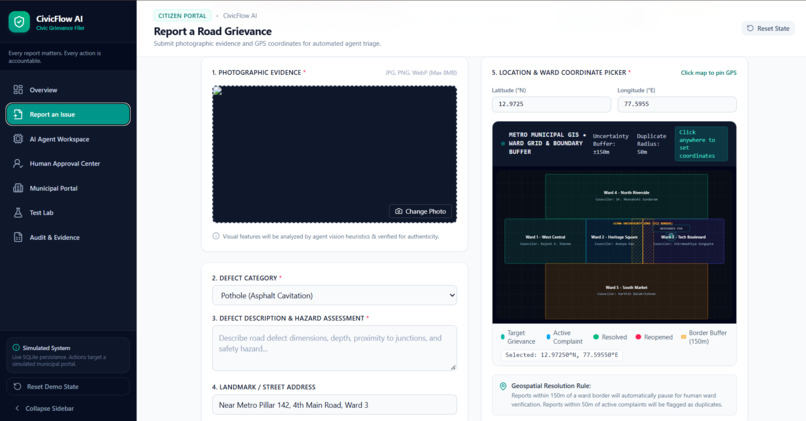
Task: Click the 'Click map to pin GPS' link
Action: click(x=708, y=73)
